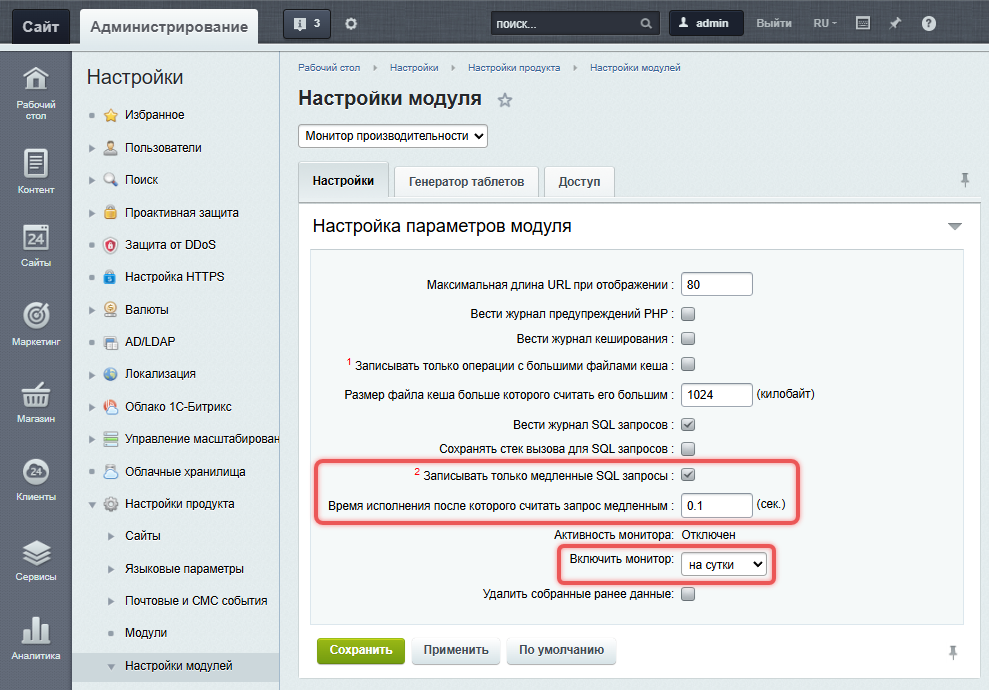Open the Контент sidebar section
Viewport: 989px width, 690px height.
tap(36, 168)
